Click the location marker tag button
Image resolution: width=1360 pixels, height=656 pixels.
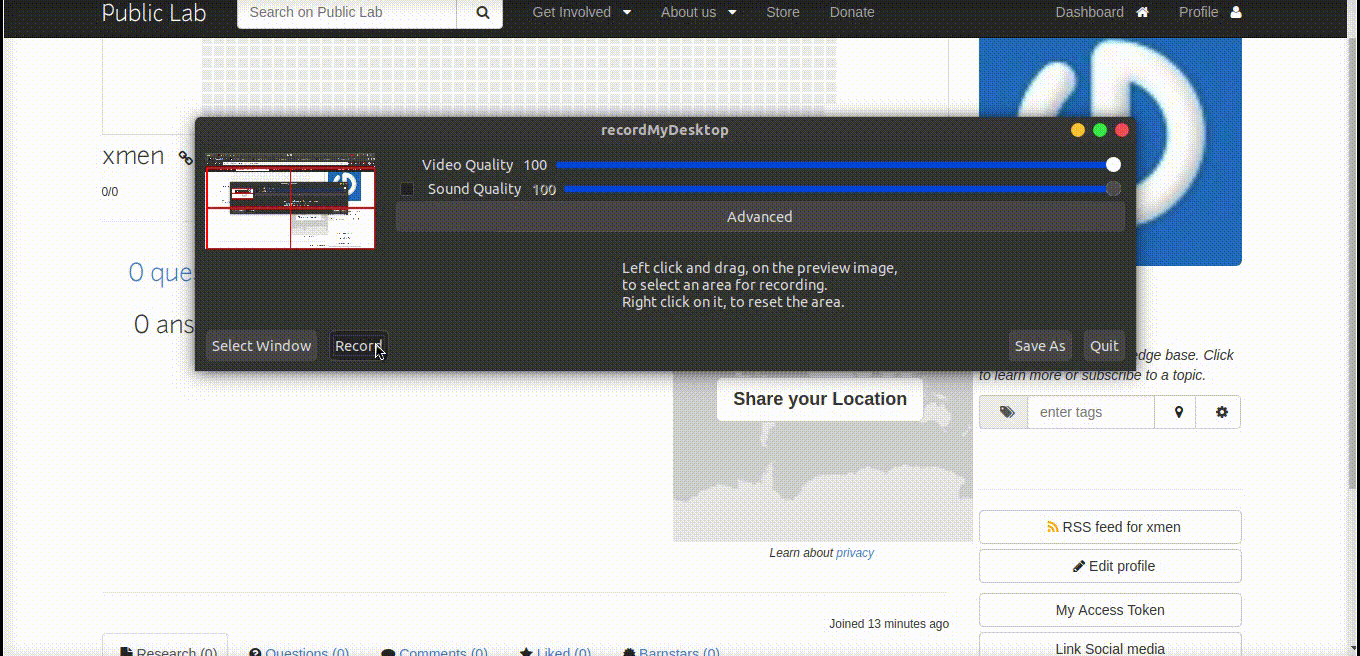1178,412
